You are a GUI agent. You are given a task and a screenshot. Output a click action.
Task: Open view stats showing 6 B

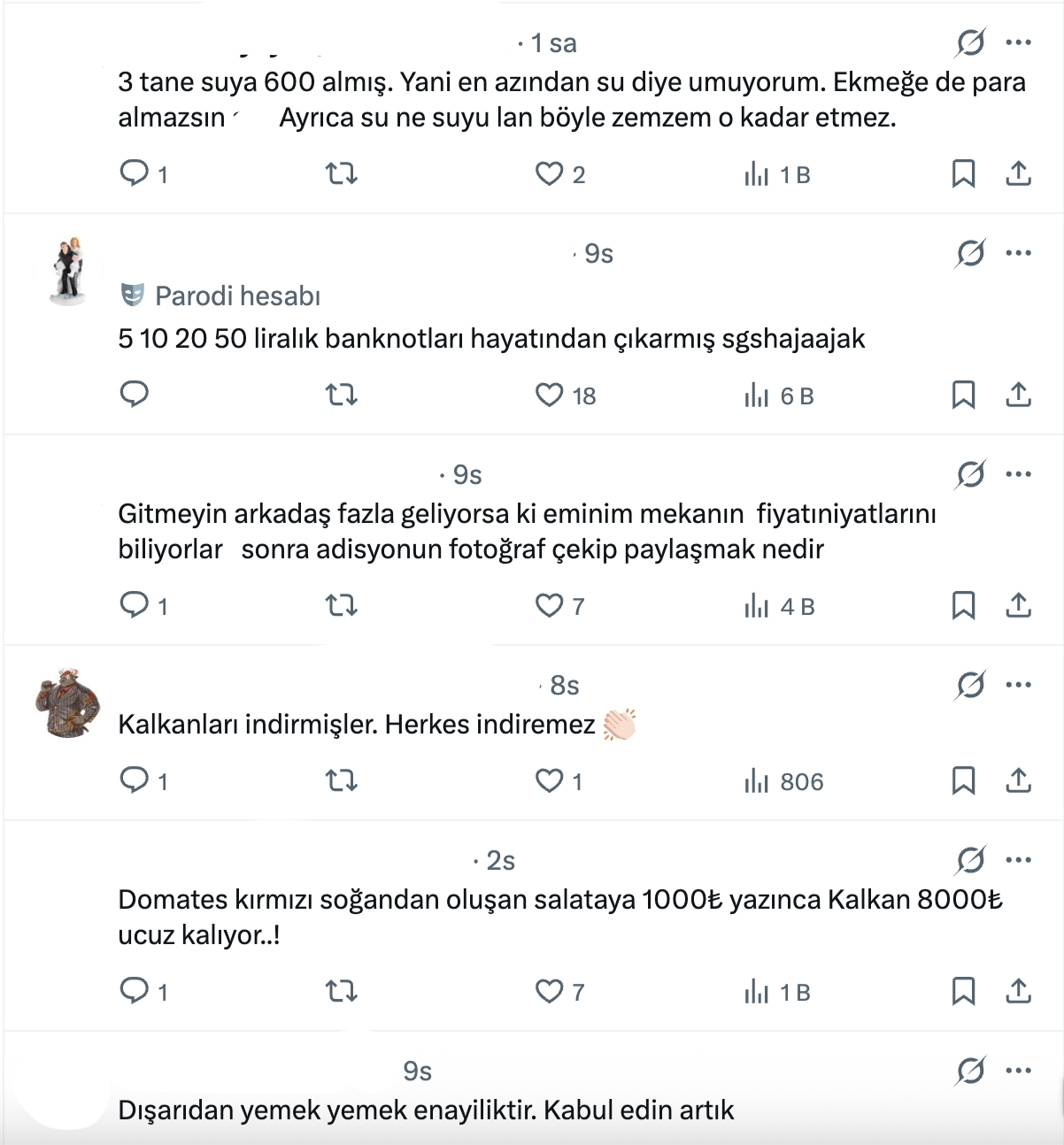(779, 395)
